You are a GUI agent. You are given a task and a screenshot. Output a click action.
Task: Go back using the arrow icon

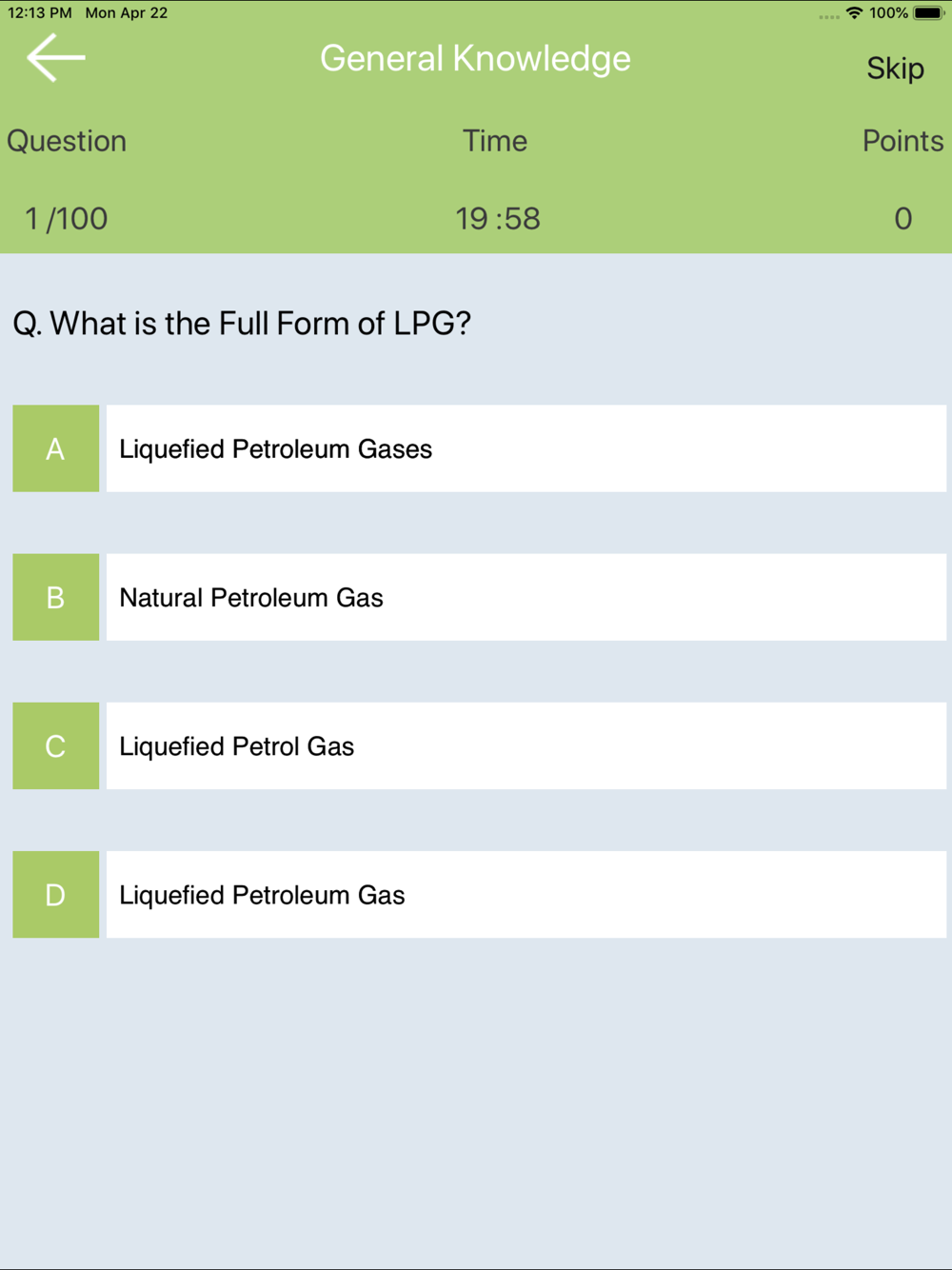click(56, 58)
